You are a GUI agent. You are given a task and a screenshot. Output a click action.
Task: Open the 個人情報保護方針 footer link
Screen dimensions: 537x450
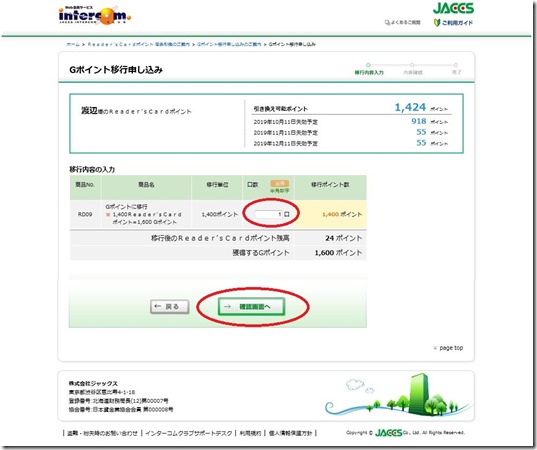(x=290, y=433)
